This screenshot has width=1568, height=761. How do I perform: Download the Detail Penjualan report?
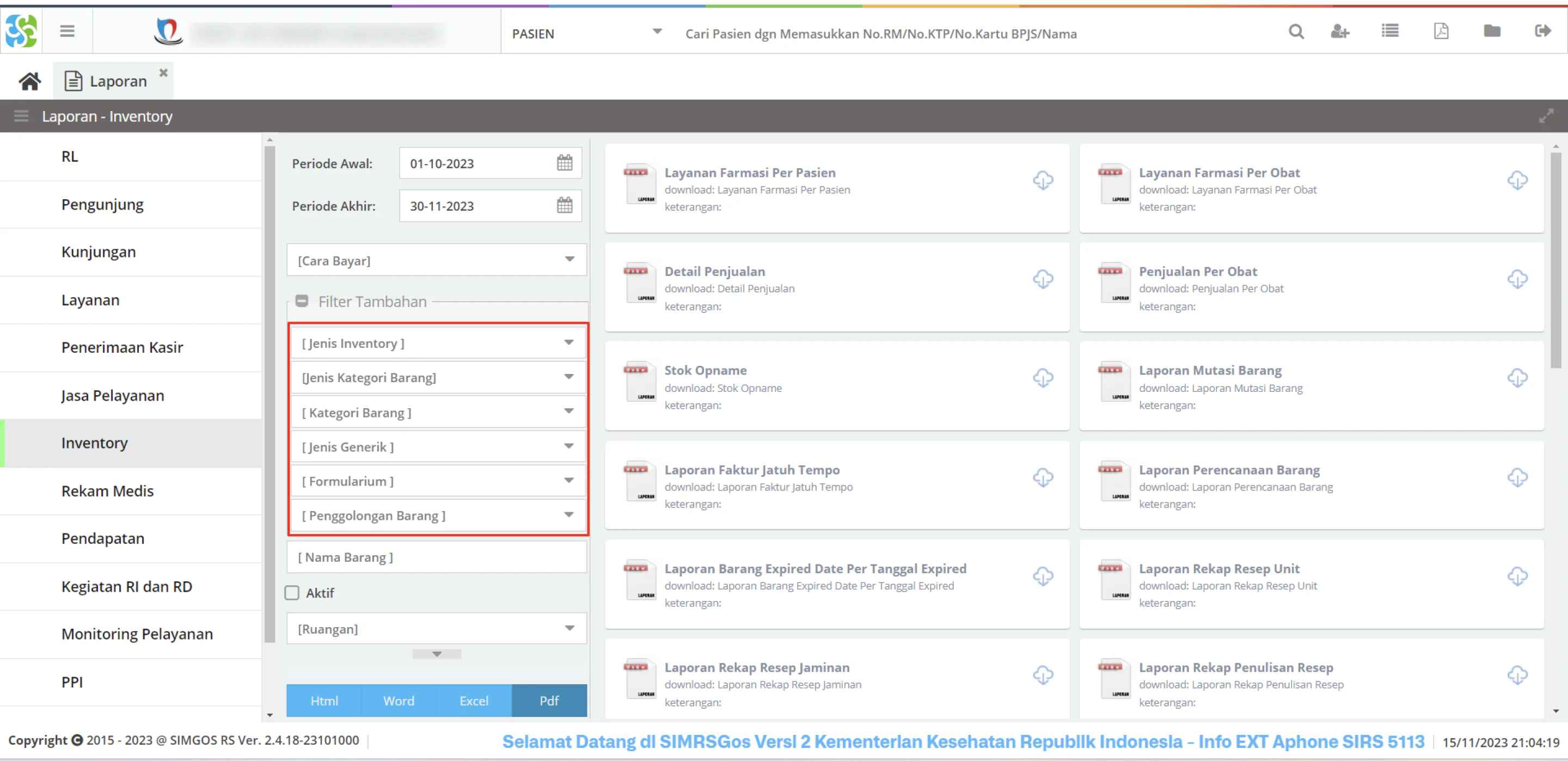pyautogui.click(x=1043, y=279)
